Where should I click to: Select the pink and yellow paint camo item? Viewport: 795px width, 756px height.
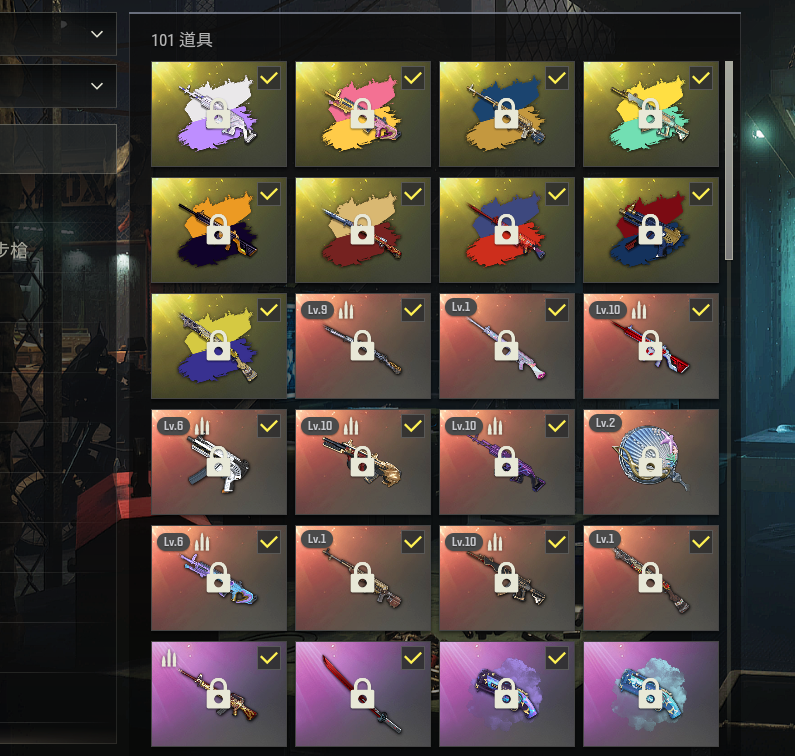click(363, 114)
